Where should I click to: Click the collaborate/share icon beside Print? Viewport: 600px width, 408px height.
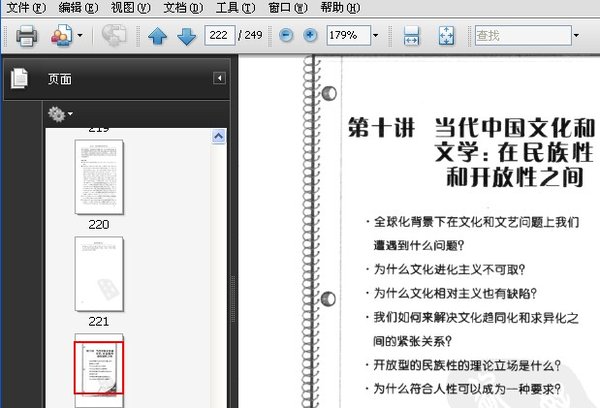click(x=60, y=36)
